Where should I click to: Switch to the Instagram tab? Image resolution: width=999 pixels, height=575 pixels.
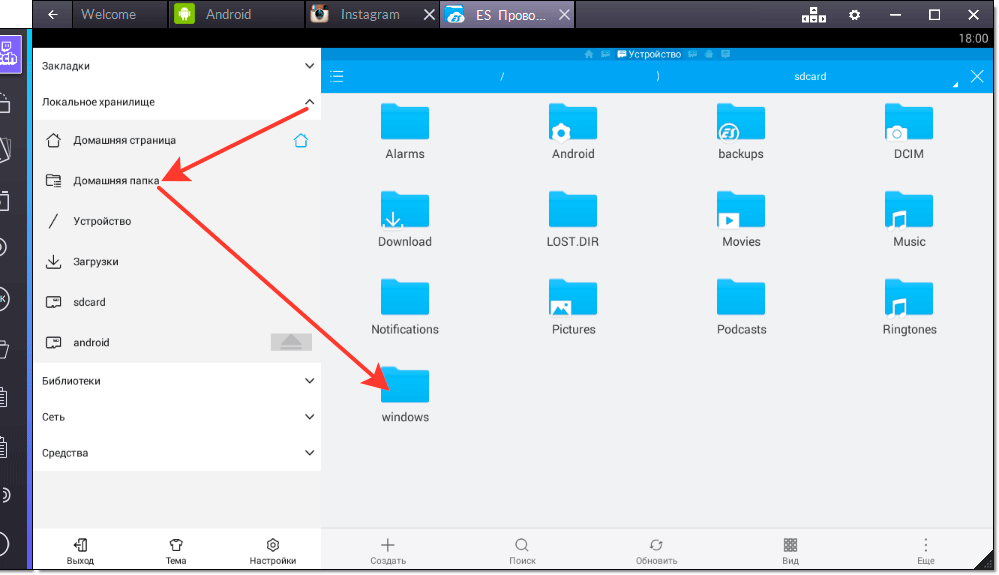(x=370, y=14)
